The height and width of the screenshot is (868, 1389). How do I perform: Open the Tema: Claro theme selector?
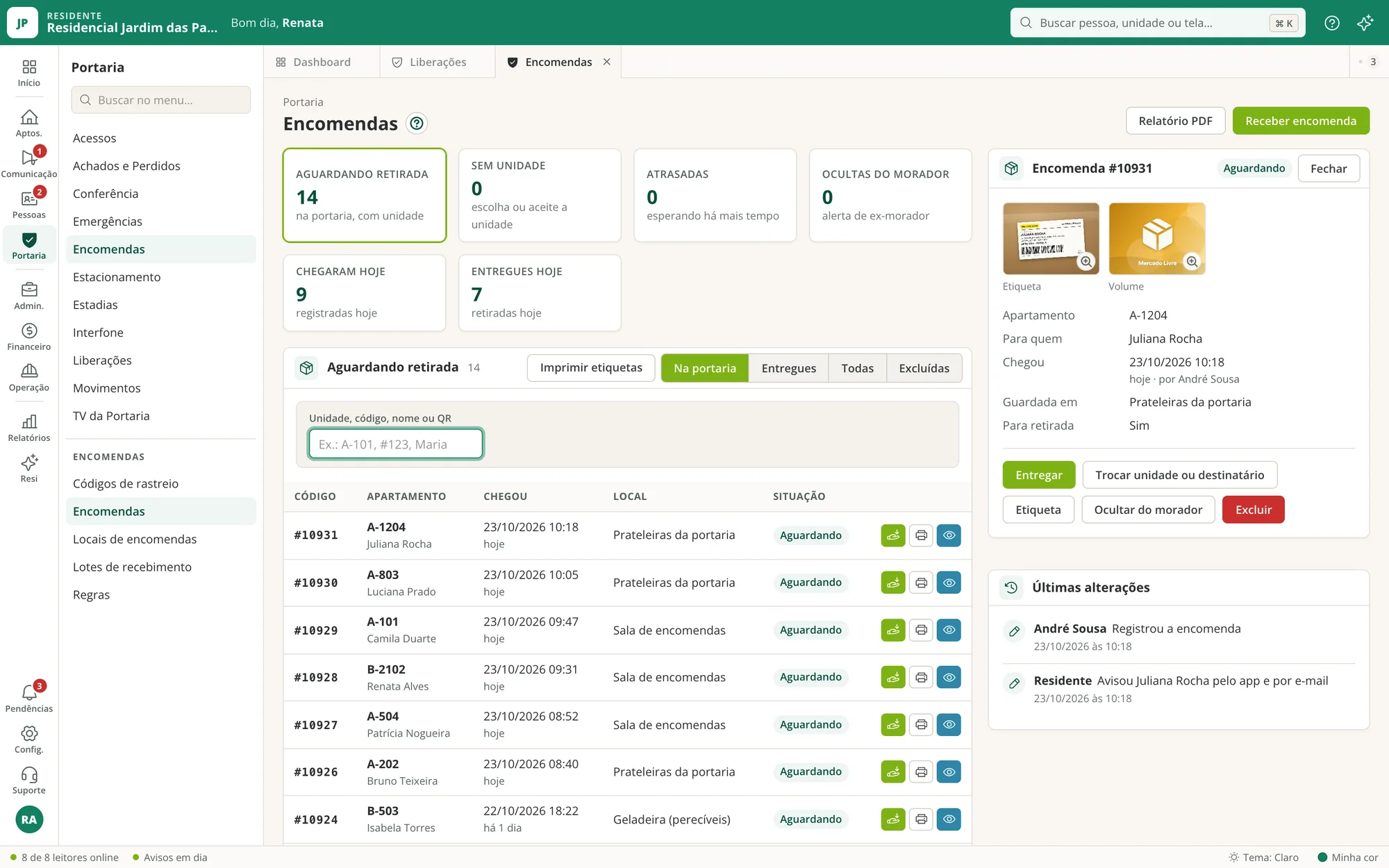coord(1263,857)
